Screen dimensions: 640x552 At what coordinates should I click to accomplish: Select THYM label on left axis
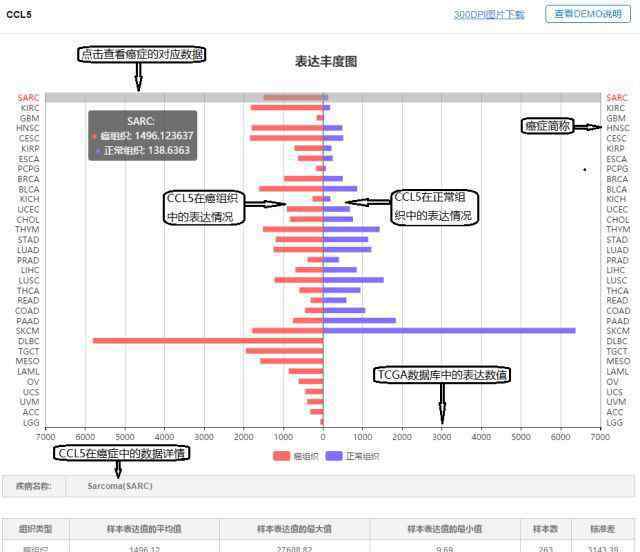[28, 229]
